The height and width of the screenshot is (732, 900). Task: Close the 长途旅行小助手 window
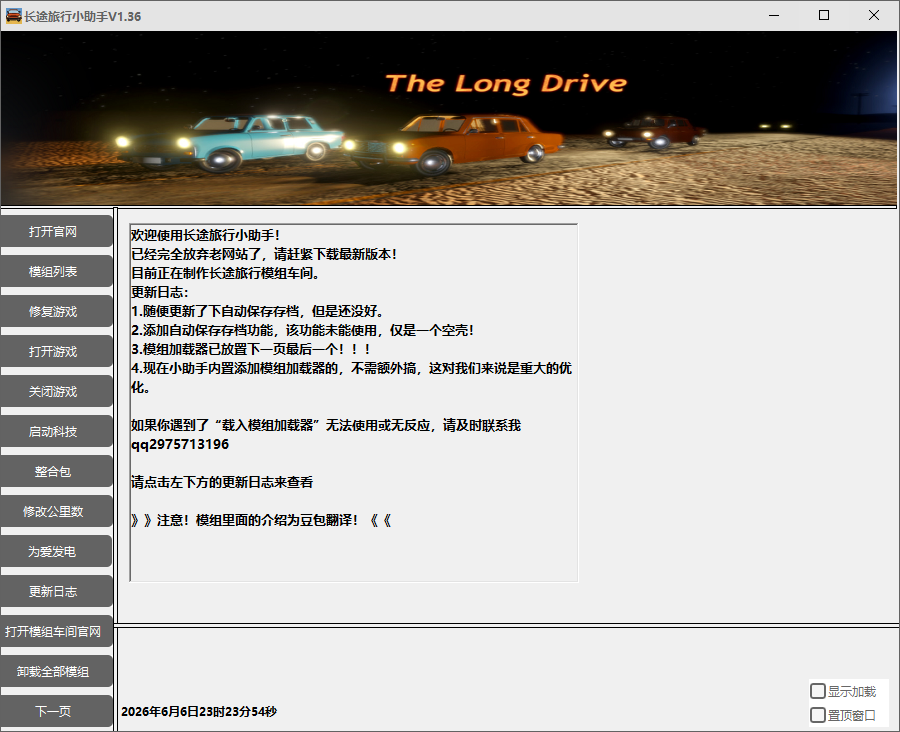point(874,16)
